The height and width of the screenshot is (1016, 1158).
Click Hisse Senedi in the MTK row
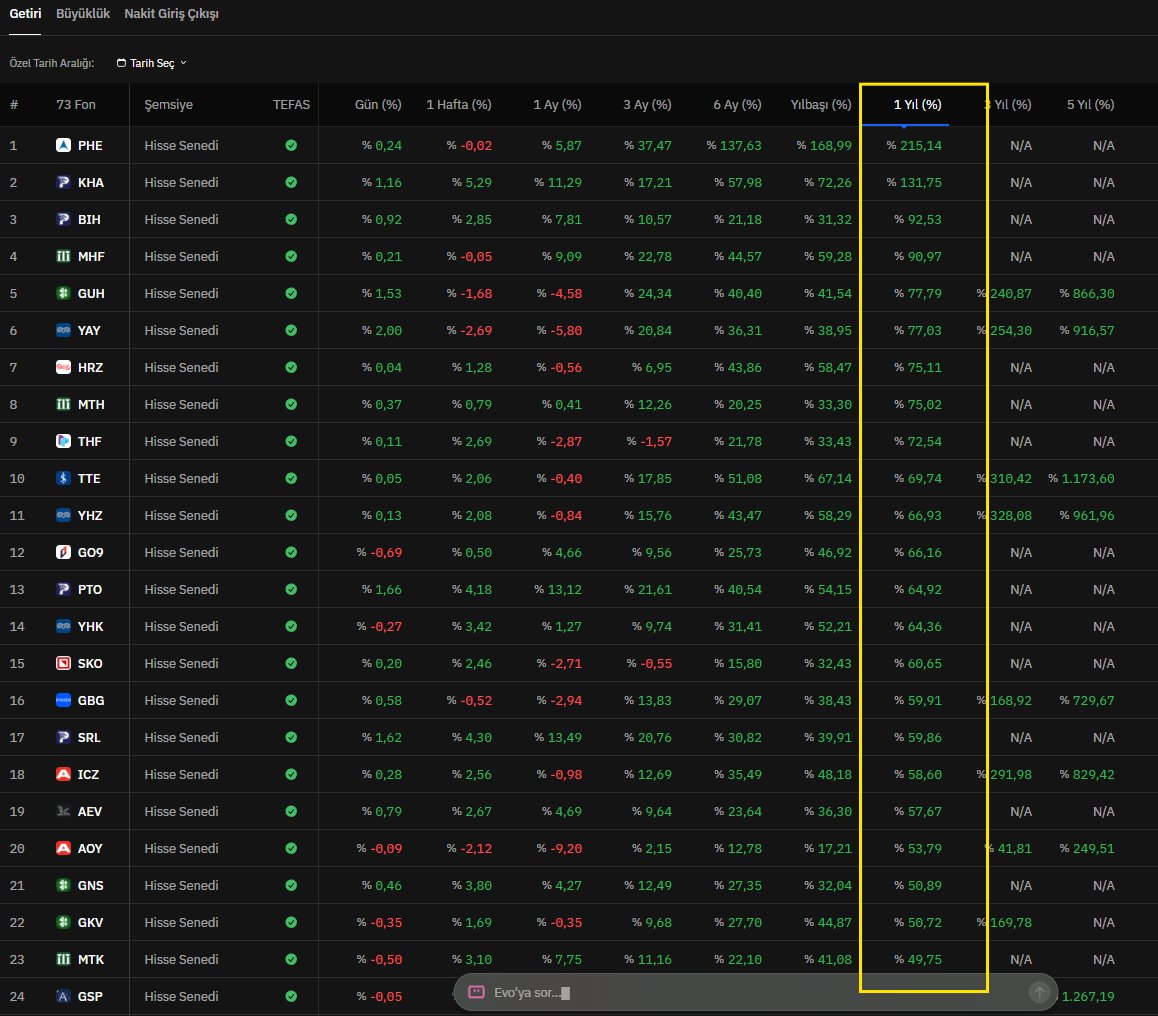[x=181, y=959]
